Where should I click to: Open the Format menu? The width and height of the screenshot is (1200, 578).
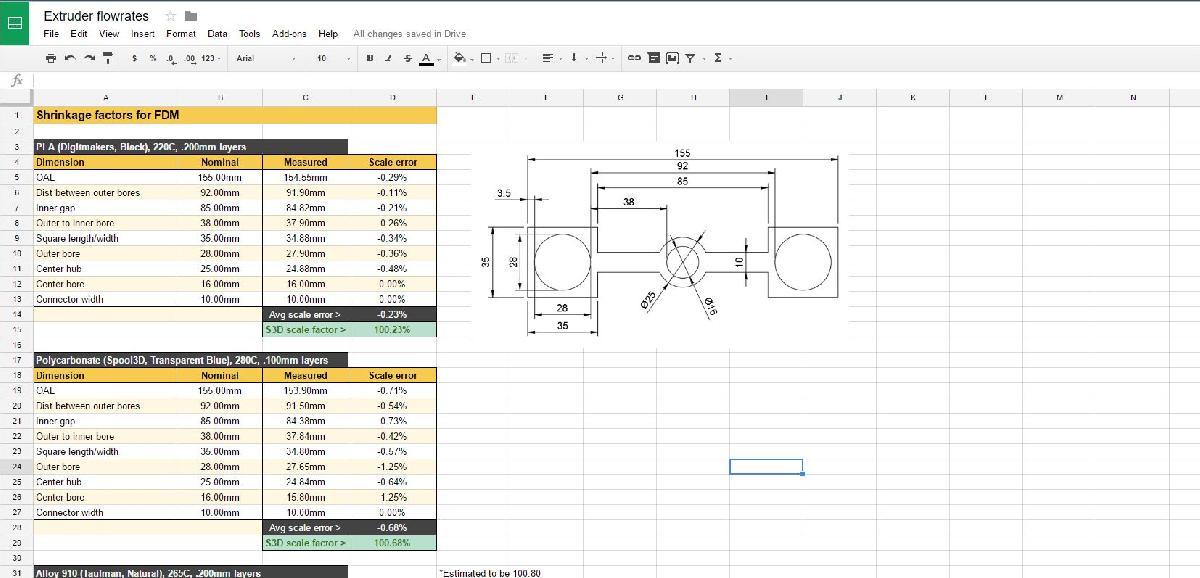[x=180, y=33]
